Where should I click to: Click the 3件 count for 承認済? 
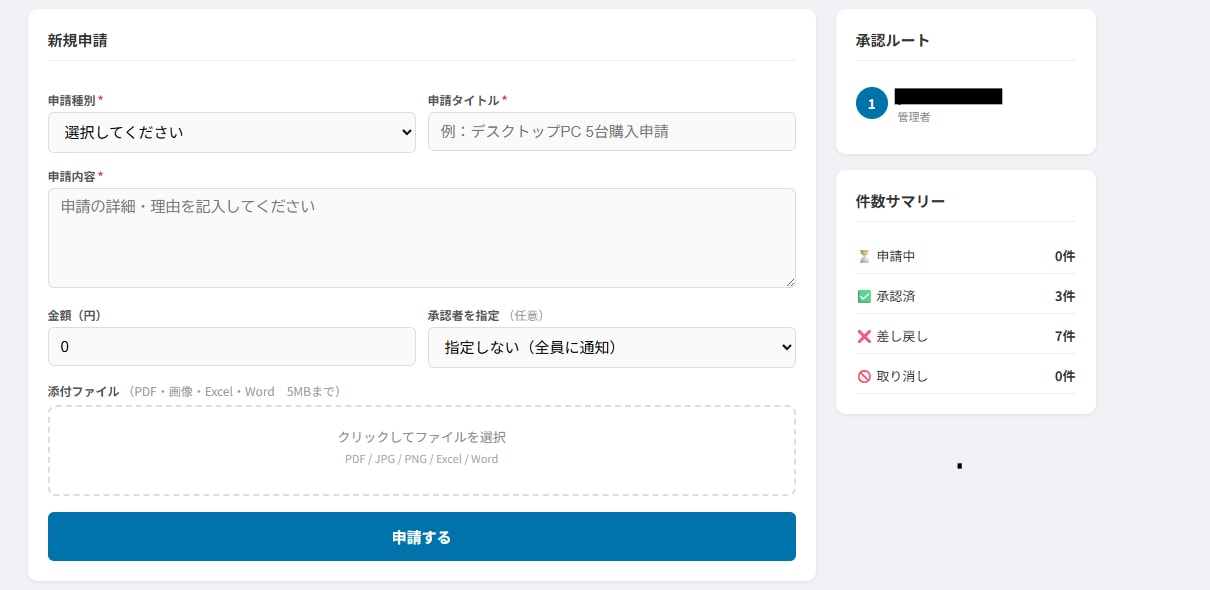1066,296
